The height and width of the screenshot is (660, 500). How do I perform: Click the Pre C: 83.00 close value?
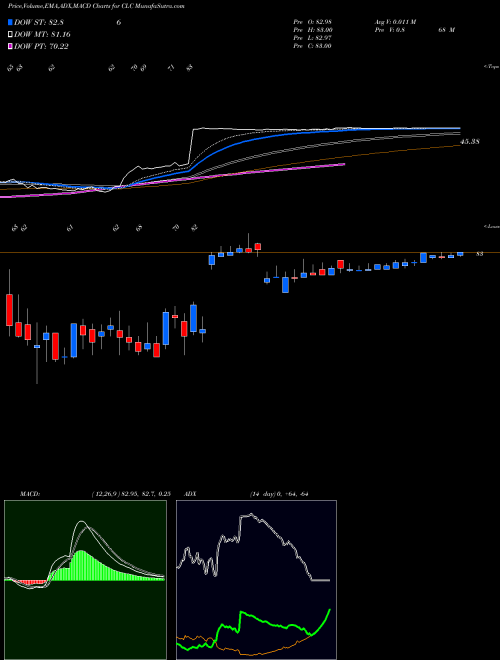coord(312,46)
